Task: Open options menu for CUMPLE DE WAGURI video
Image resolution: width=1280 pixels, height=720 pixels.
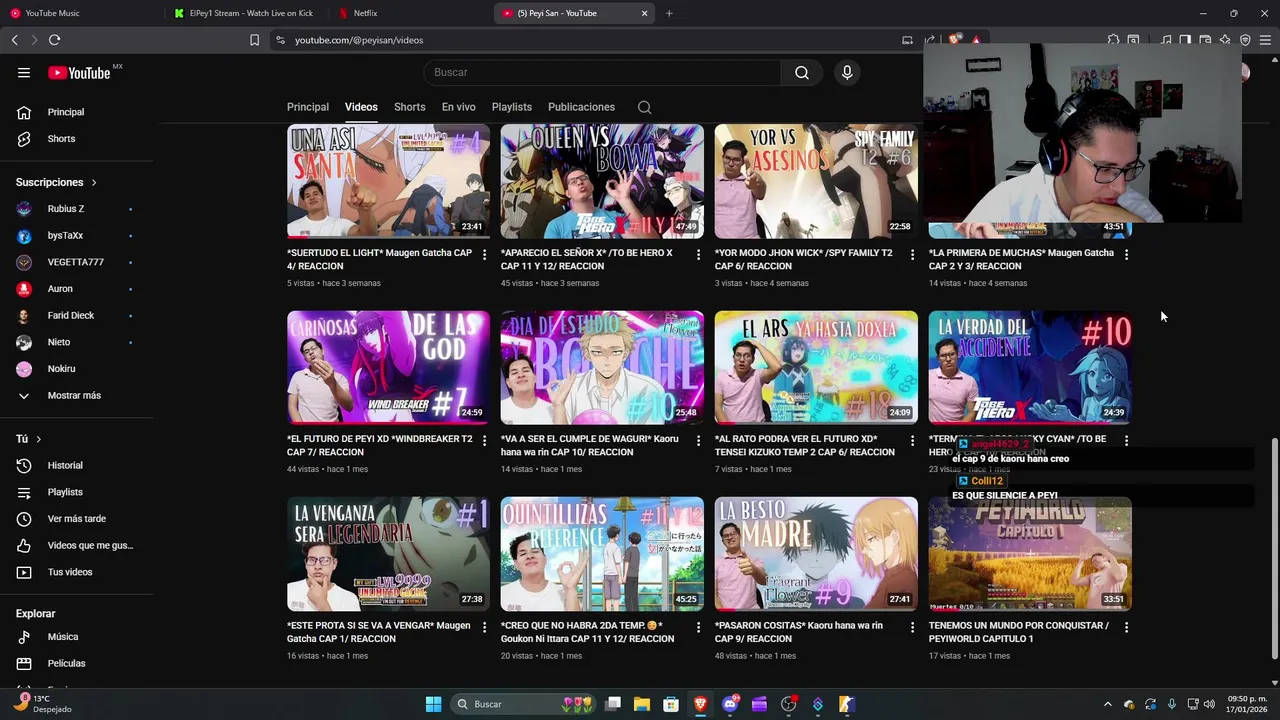Action: 698,441
